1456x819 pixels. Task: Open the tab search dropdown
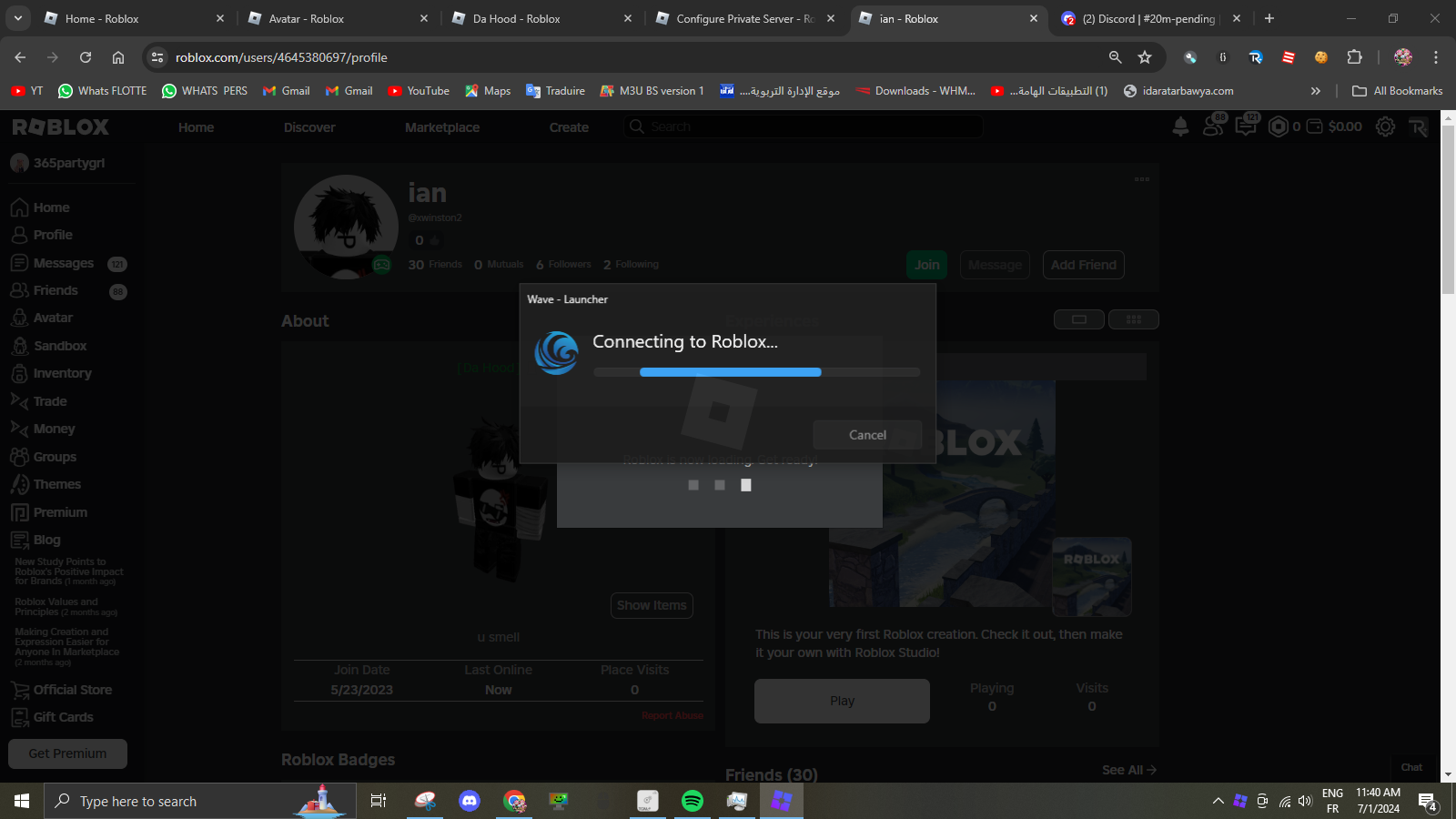(x=18, y=18)
